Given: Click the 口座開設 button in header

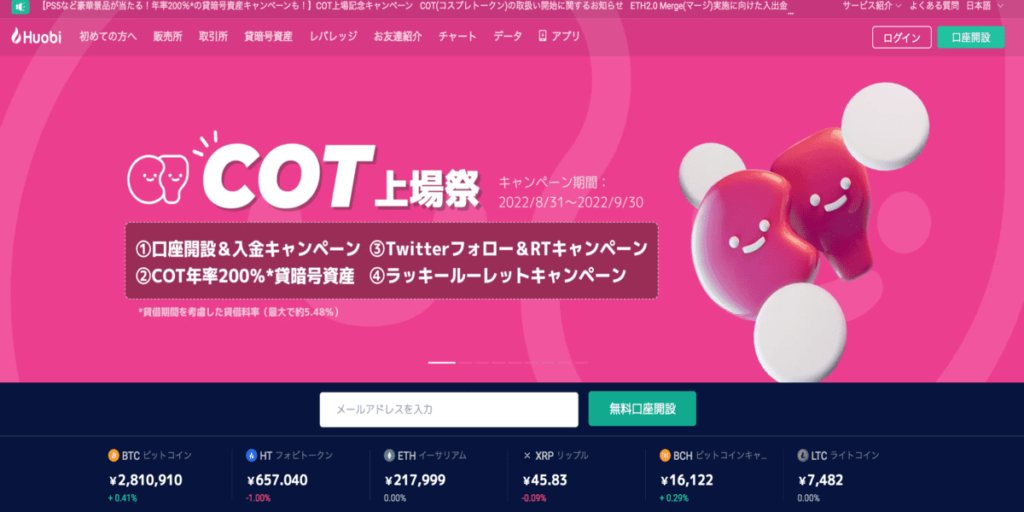Looking at the screenshot, I should pyautogui.click(x=970, y=37).
